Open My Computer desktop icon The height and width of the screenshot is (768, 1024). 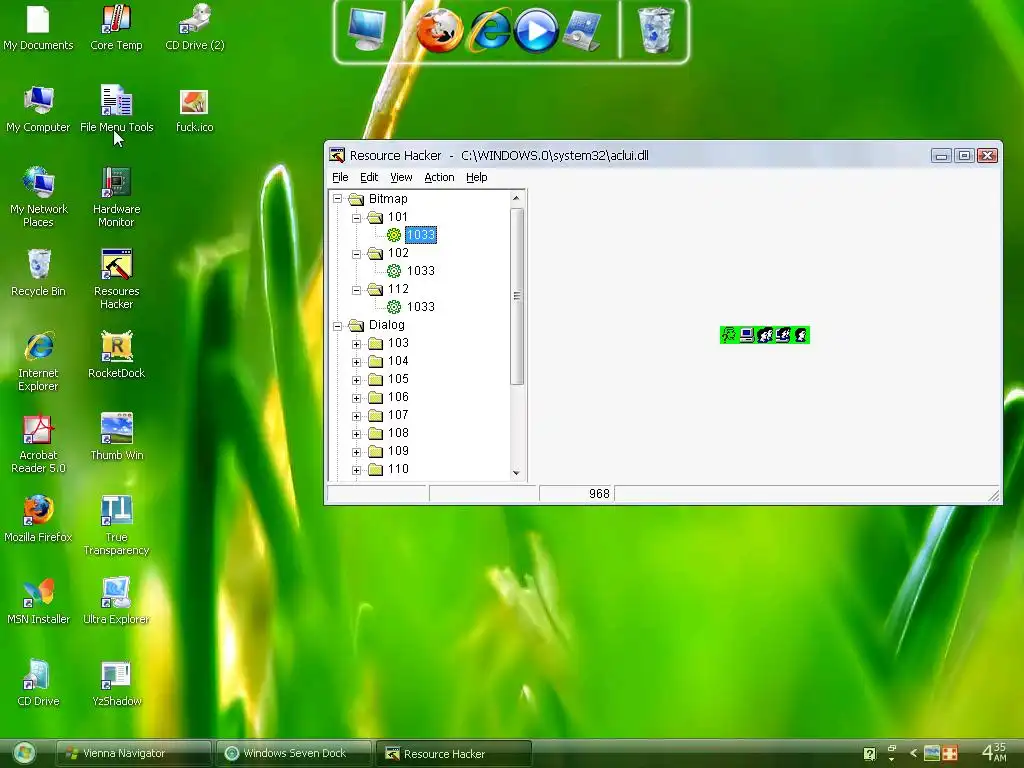click(x=38, y=109)
